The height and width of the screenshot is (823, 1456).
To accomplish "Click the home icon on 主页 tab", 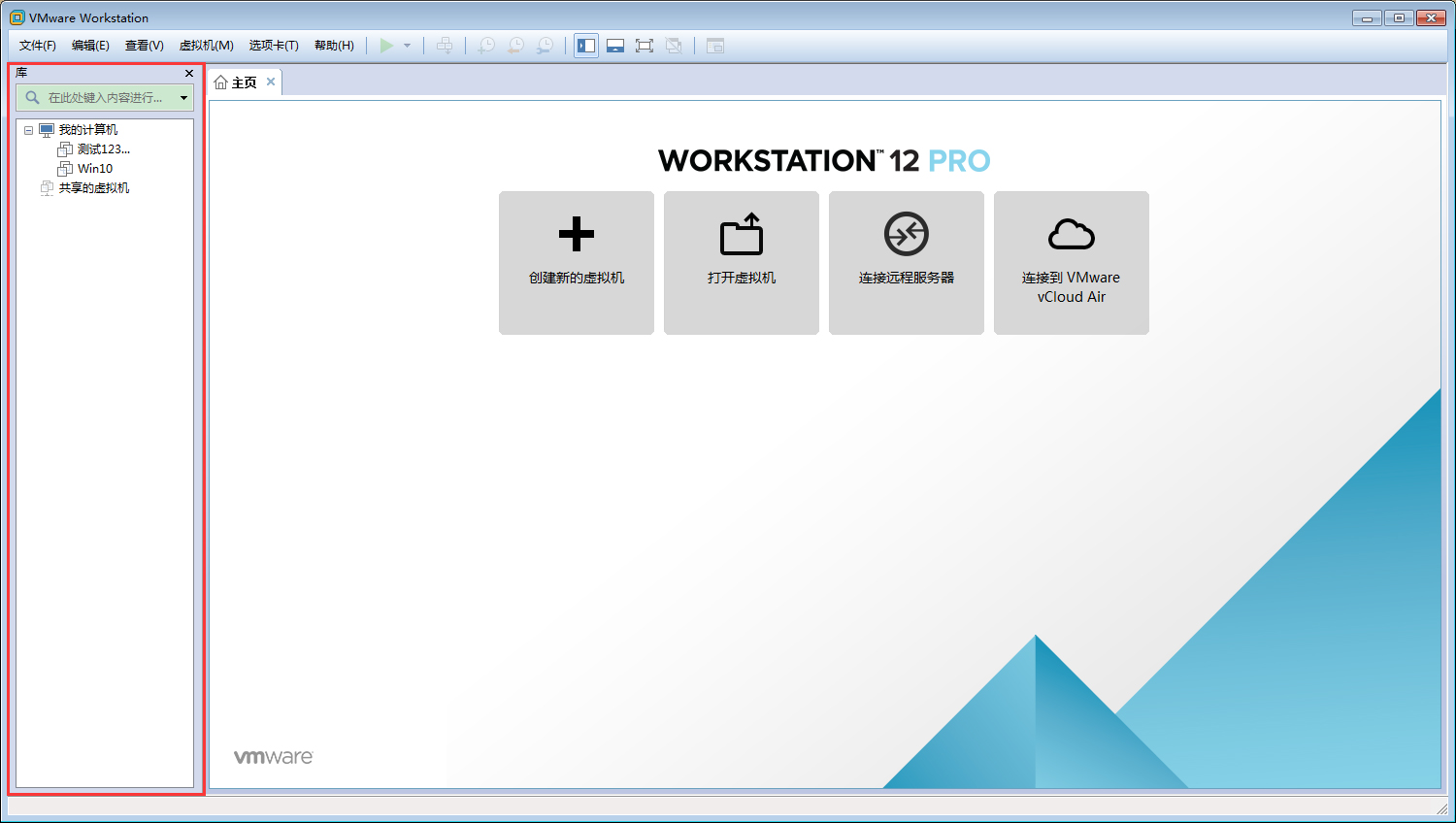I will click(221, 82).
